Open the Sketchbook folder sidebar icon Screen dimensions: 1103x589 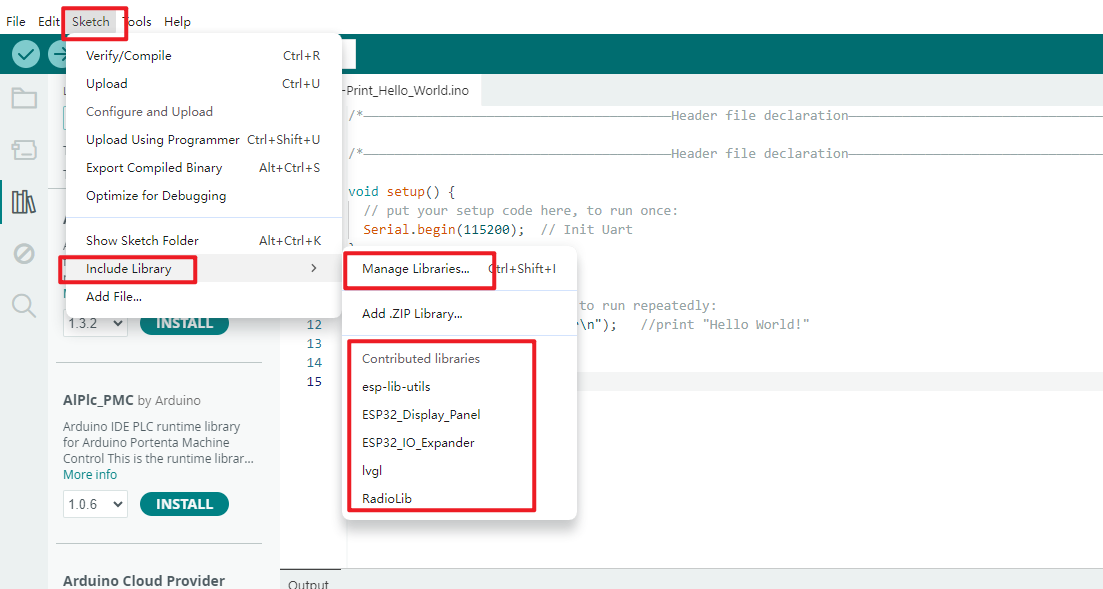pos(24,98)
